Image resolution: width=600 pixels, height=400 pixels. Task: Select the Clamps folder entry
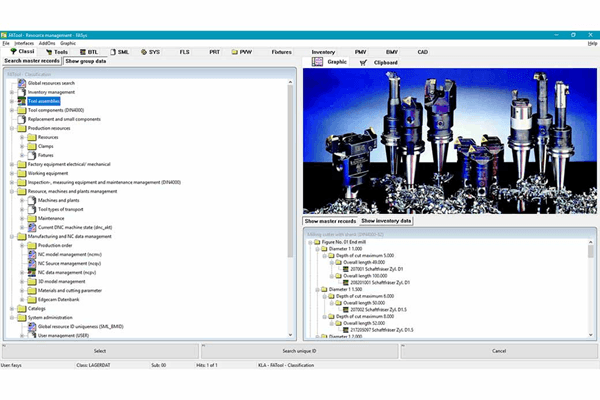[x=46, y=146]
